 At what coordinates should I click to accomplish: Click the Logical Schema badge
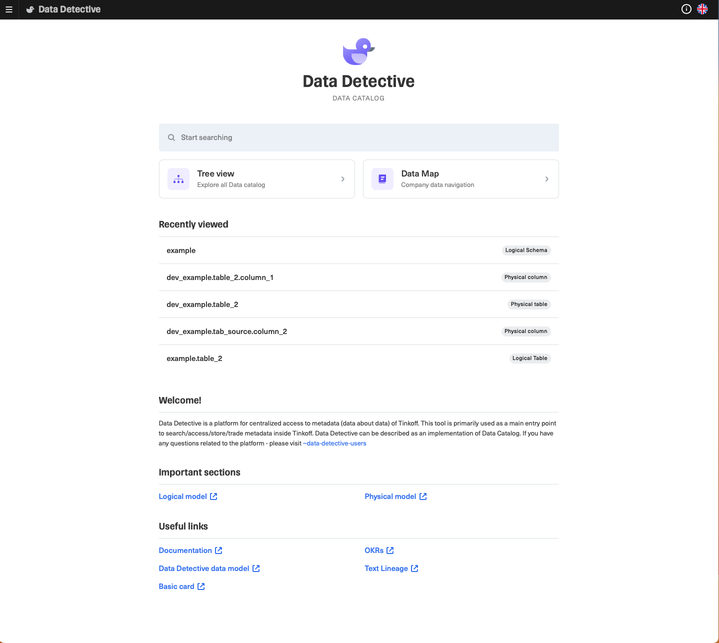click(526, 250)
